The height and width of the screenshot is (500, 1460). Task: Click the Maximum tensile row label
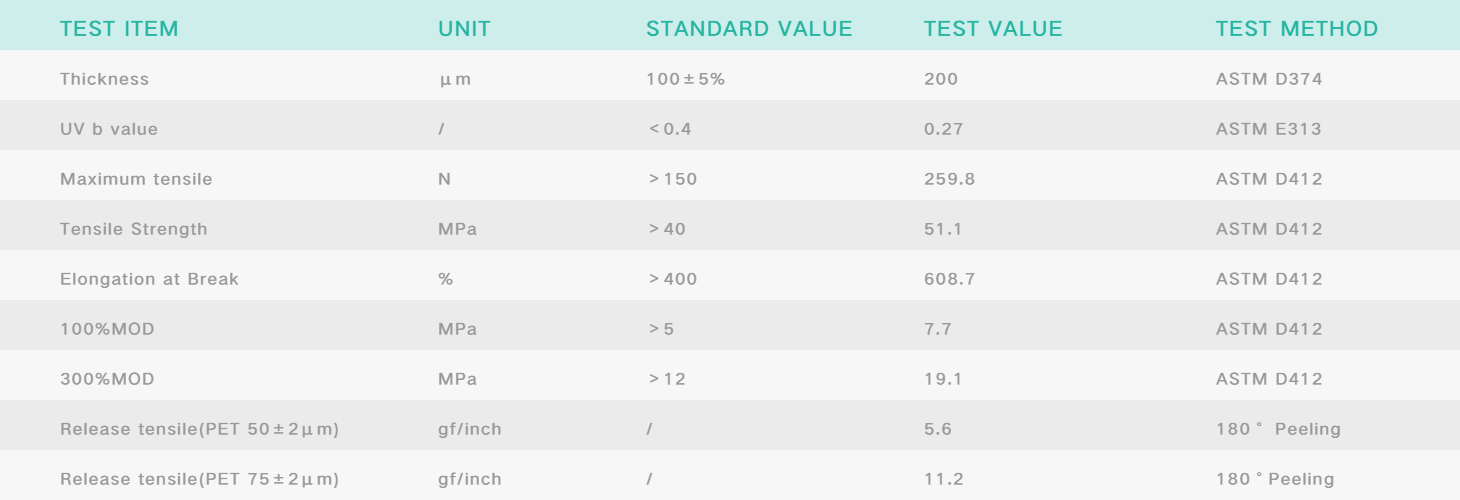point(136,179)
